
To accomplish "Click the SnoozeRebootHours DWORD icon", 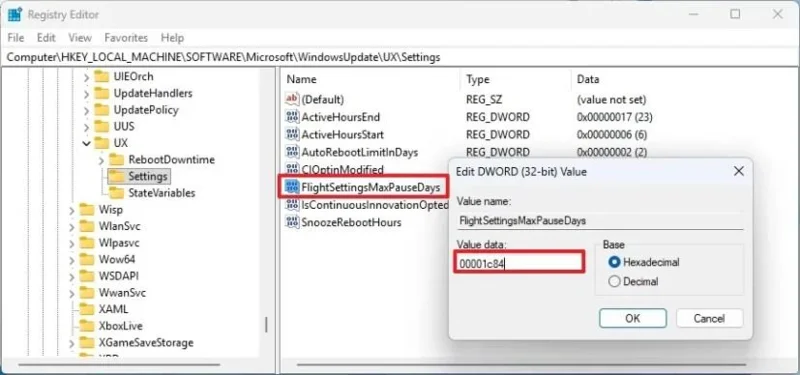I will point(292,222).
